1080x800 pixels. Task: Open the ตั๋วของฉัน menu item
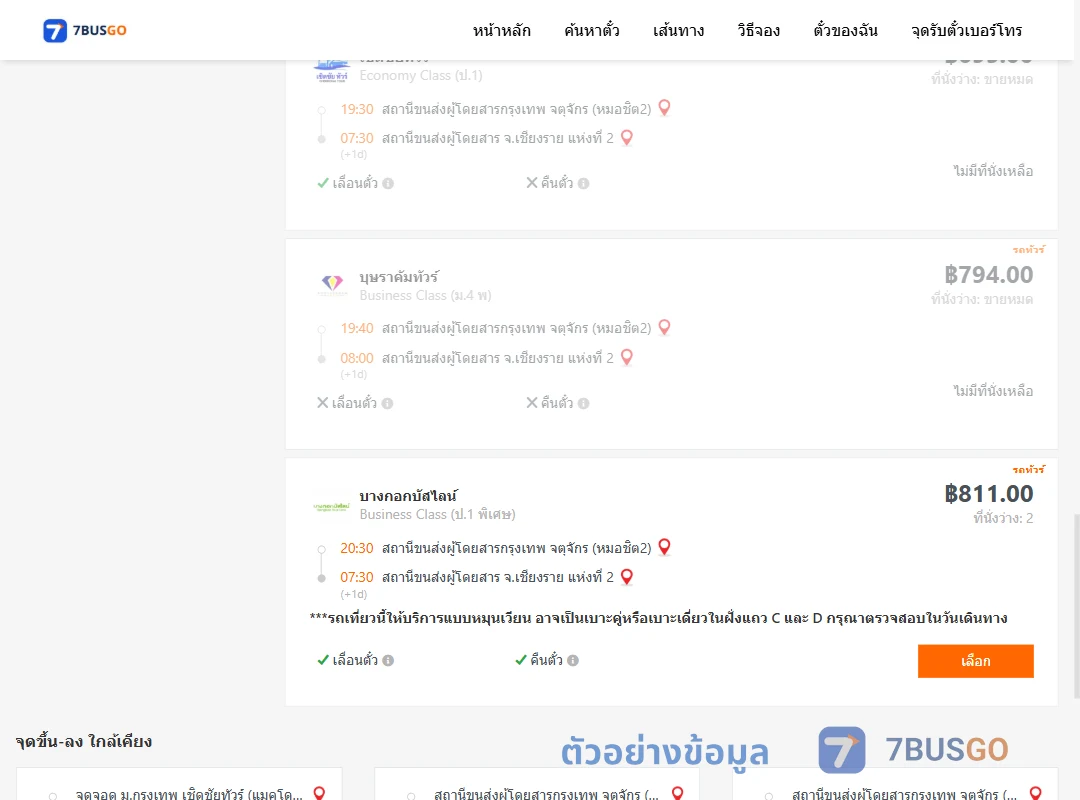click(x=845, y=30)
